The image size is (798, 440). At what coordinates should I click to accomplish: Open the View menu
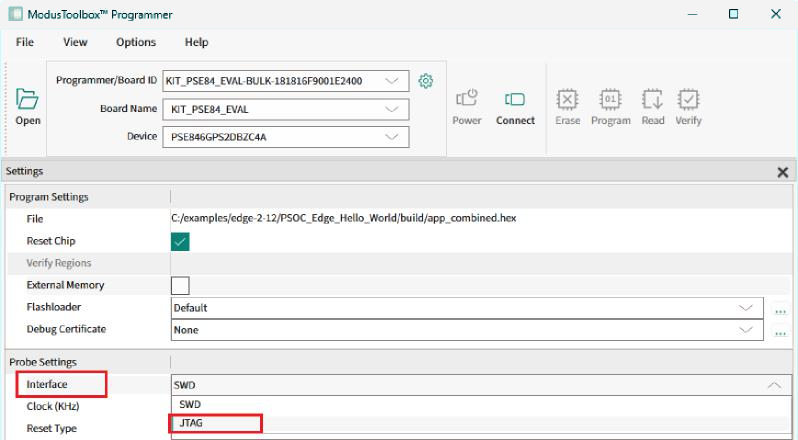[x=75, y=42]
